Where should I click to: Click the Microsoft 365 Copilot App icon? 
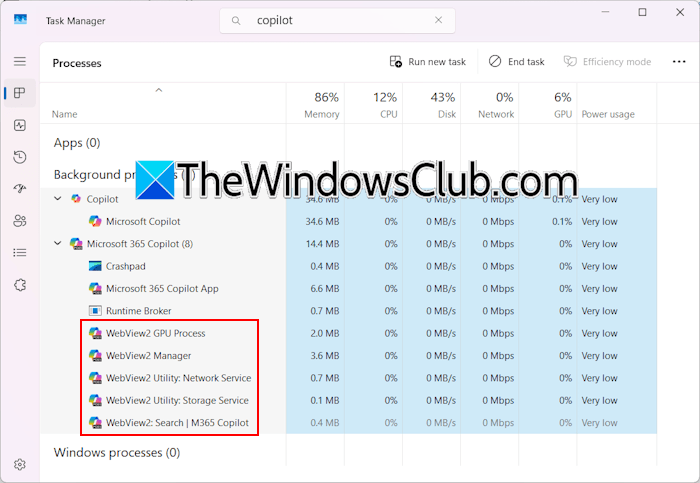pos(95,288)
